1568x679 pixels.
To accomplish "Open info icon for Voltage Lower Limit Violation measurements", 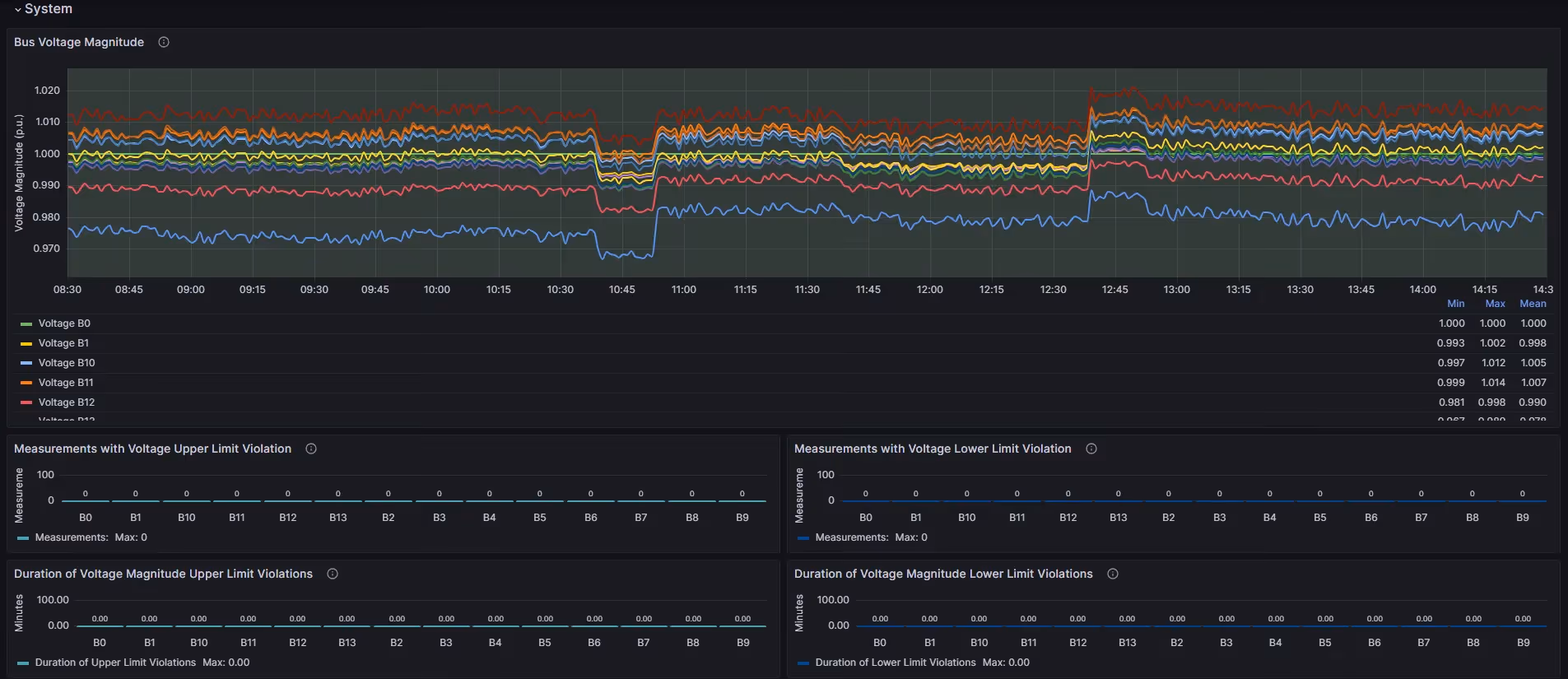I will (x=1091, y=449).
